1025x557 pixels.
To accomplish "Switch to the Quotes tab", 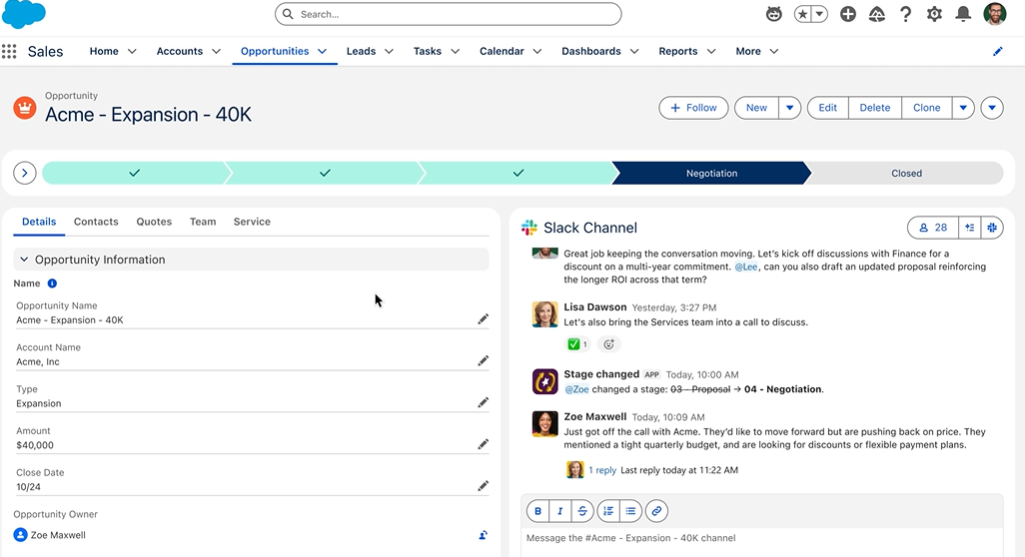I will [x=154, y=222].
